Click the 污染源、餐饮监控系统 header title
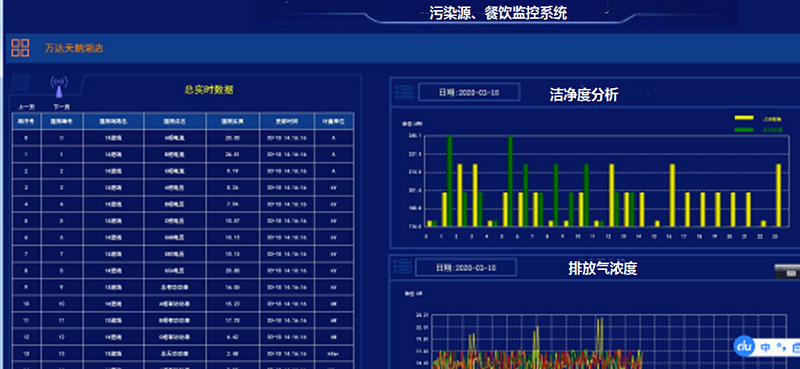Viewport: 800px width, 369px height. click(497, 12)
